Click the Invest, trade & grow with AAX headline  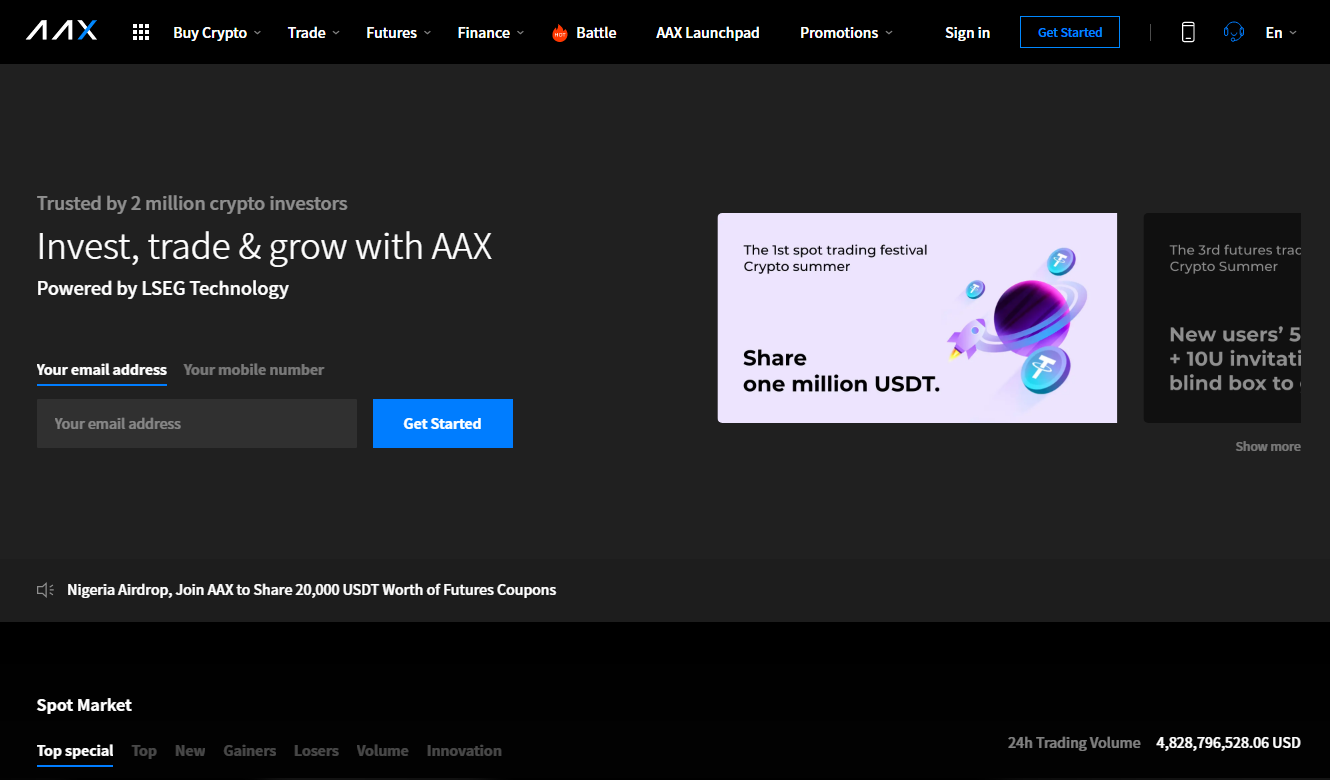[264, 246]
